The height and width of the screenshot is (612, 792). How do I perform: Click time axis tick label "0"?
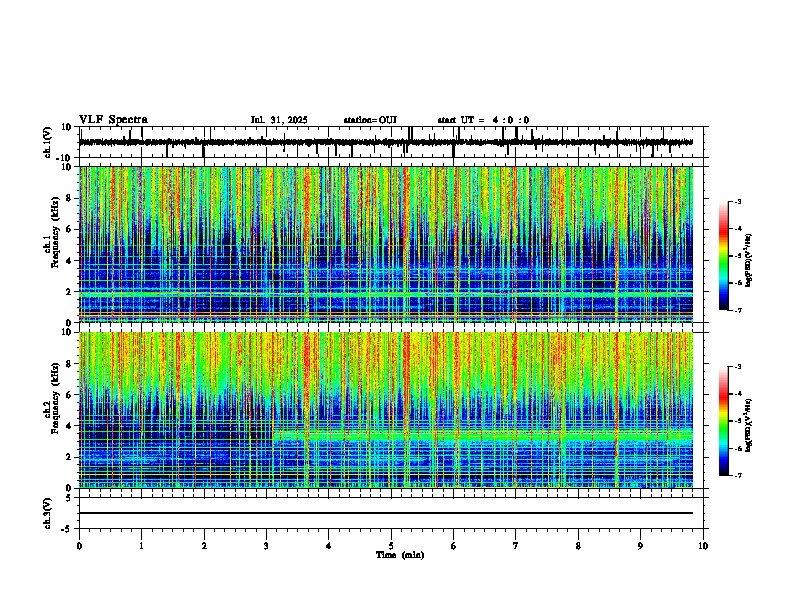coord(79,546)
